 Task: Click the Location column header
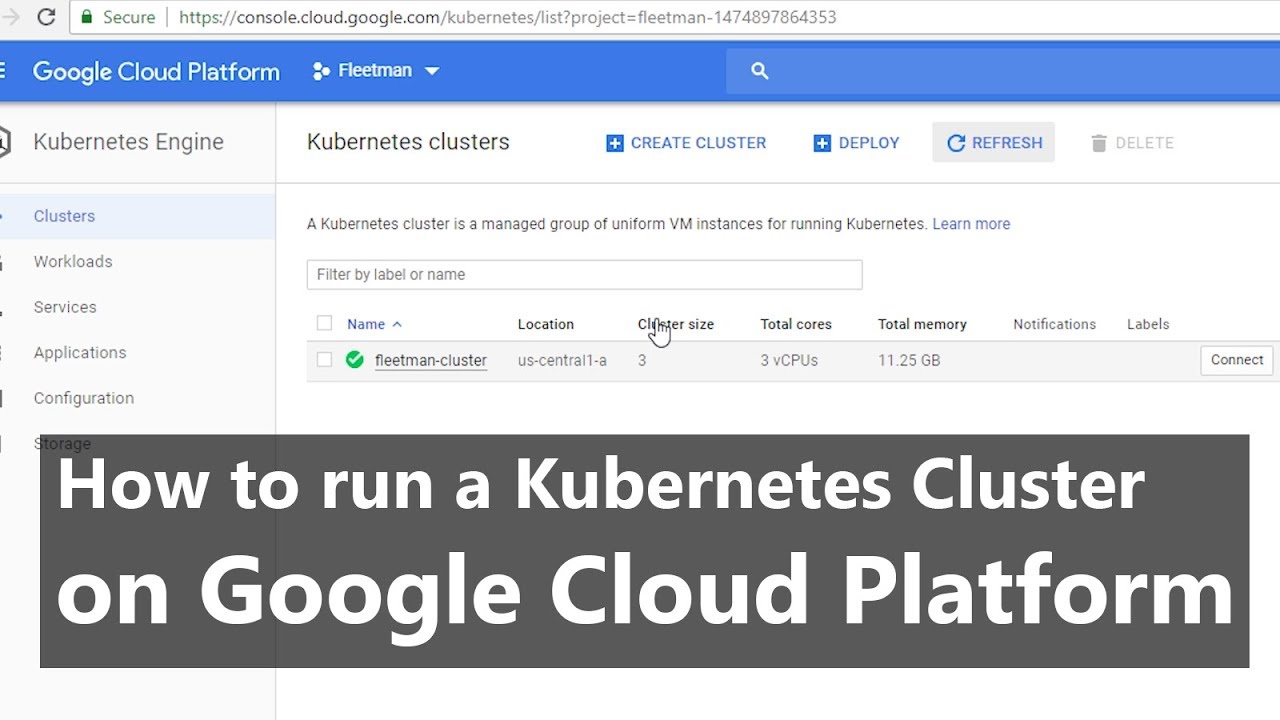(546, 324)
